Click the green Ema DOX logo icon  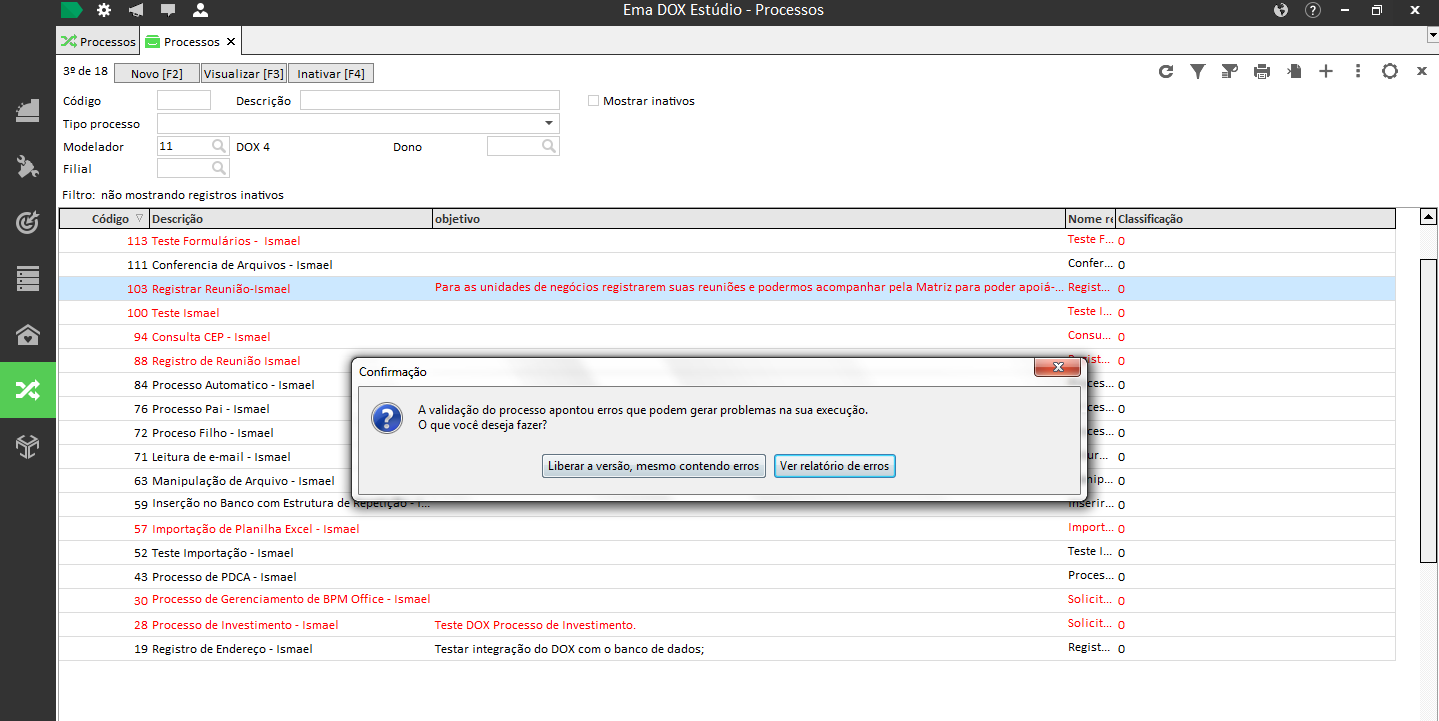(72, 10)
